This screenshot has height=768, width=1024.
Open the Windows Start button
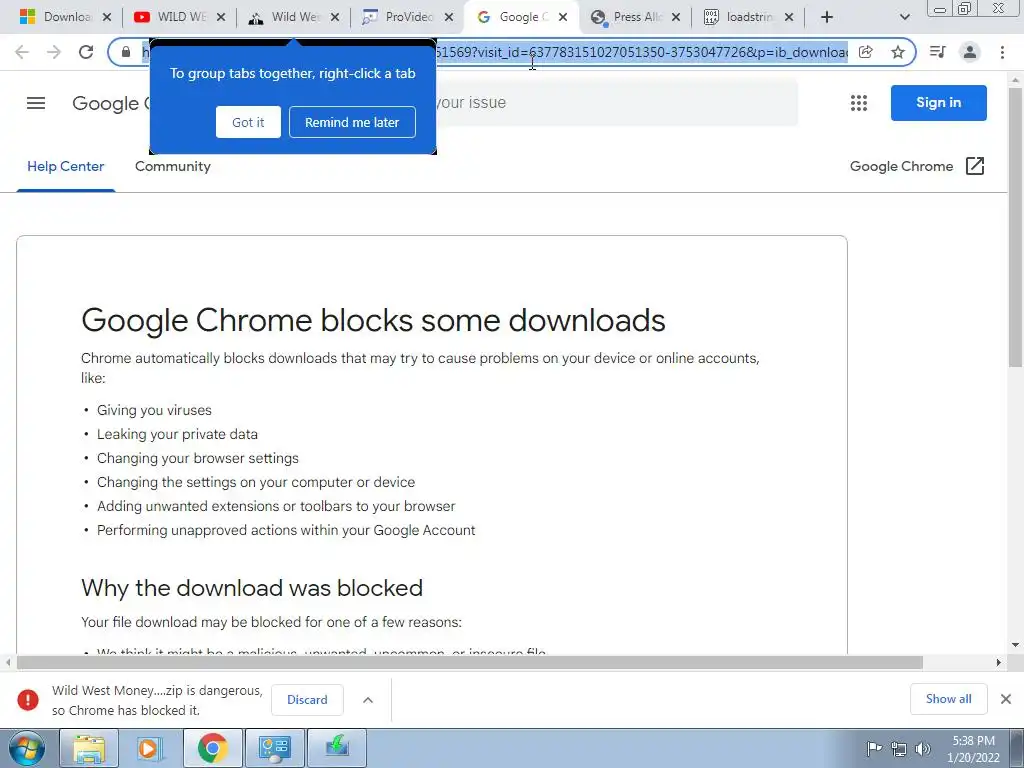tap(27, 748)
